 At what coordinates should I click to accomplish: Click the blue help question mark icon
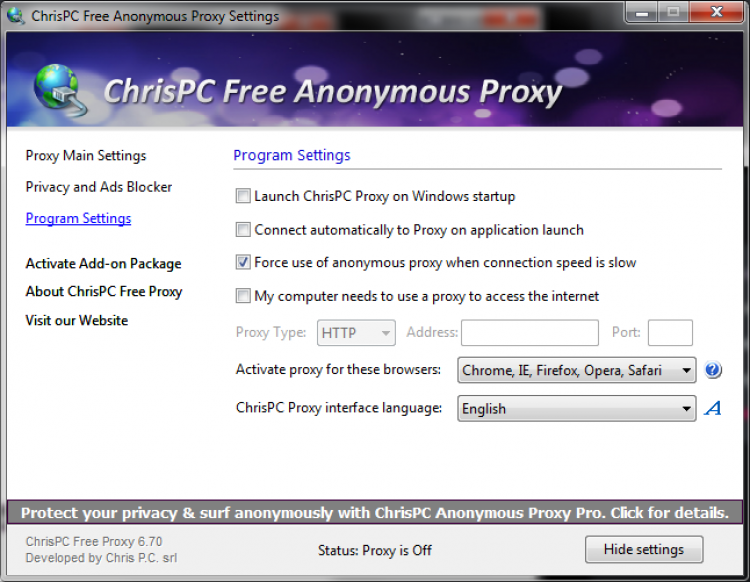point(713,370)
